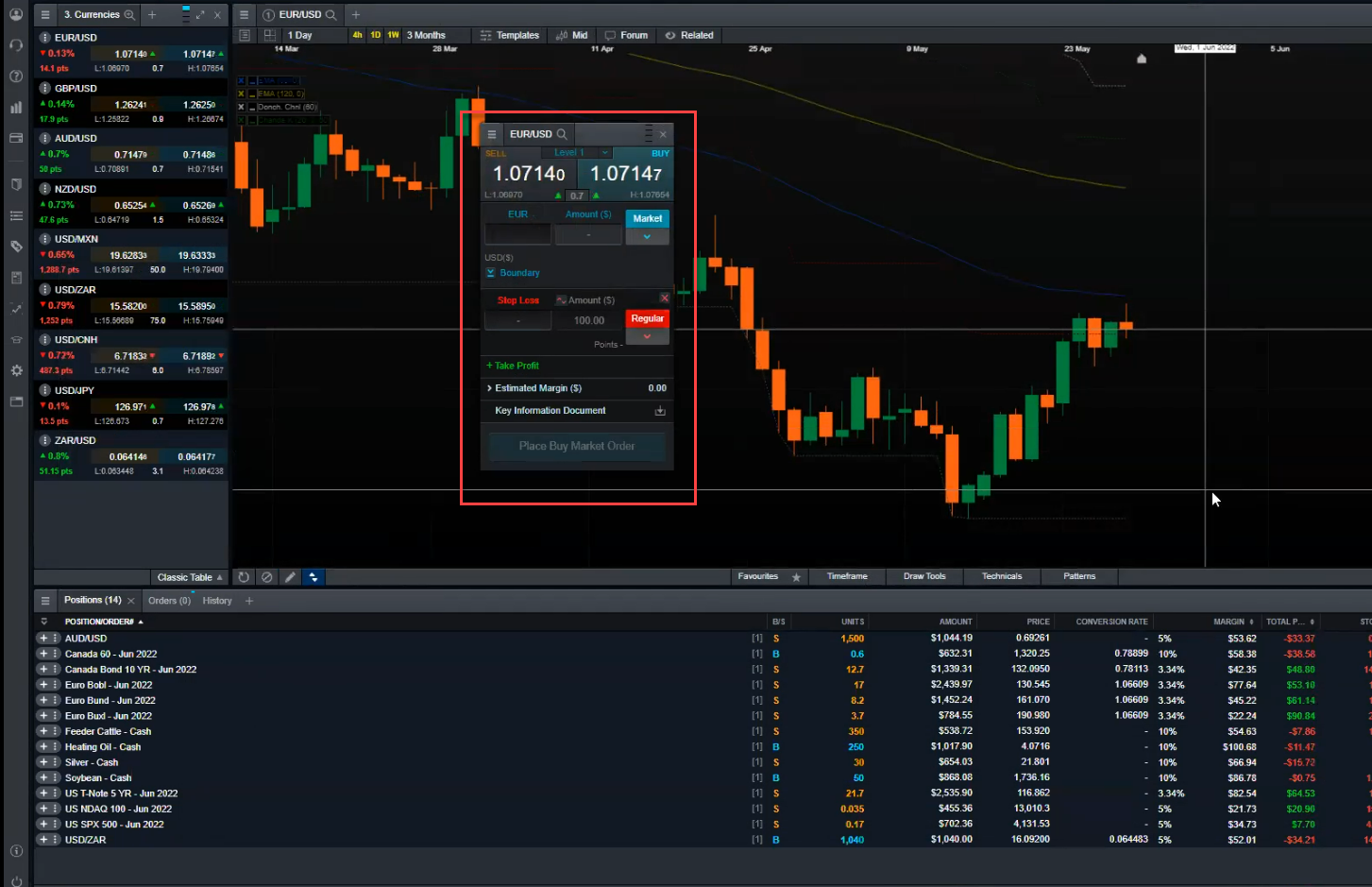Open the chart panel hamburger menu

(244, 15)
